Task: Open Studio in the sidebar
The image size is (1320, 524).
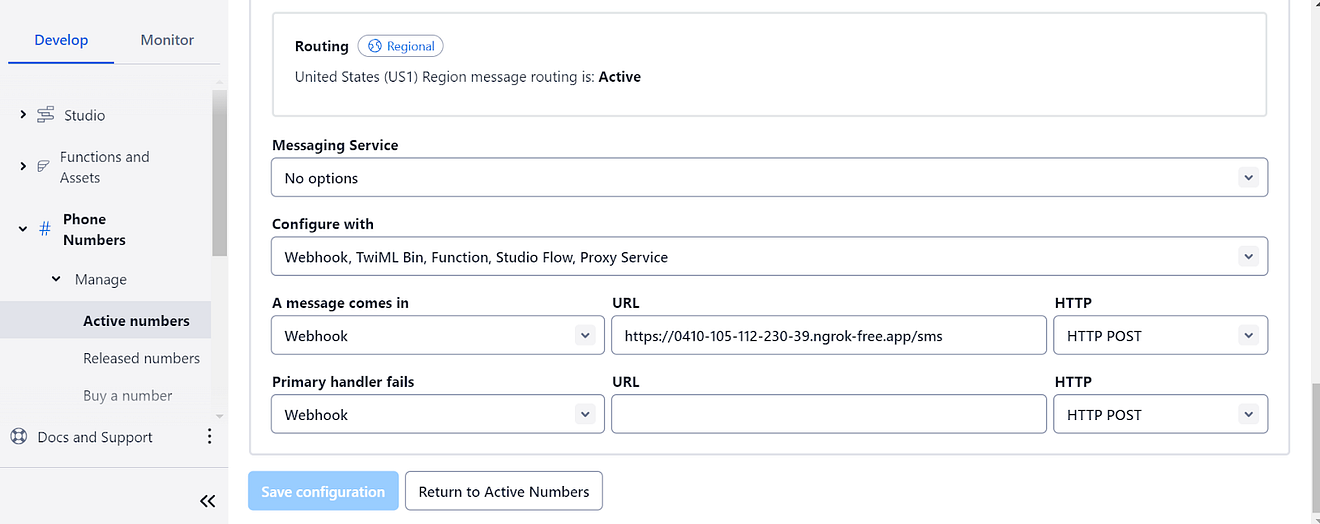Action: 85,115
